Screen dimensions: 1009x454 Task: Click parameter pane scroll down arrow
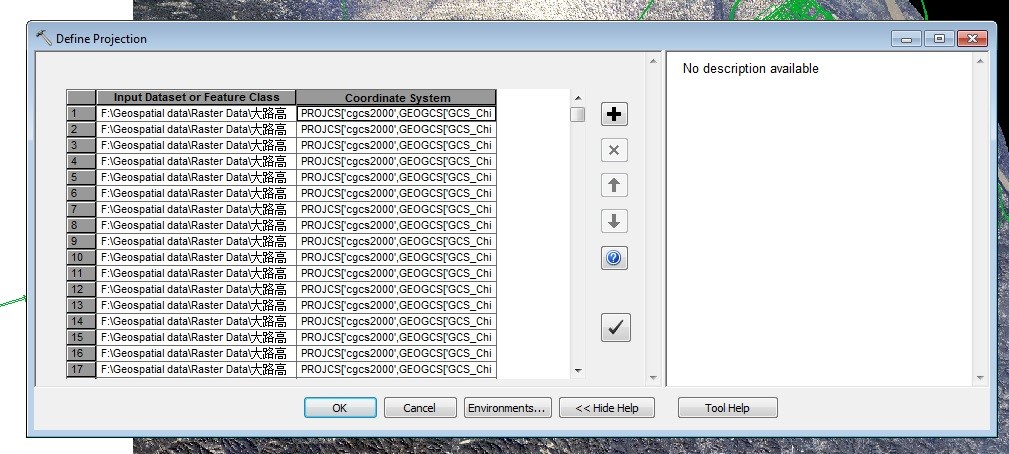(653, 378)
